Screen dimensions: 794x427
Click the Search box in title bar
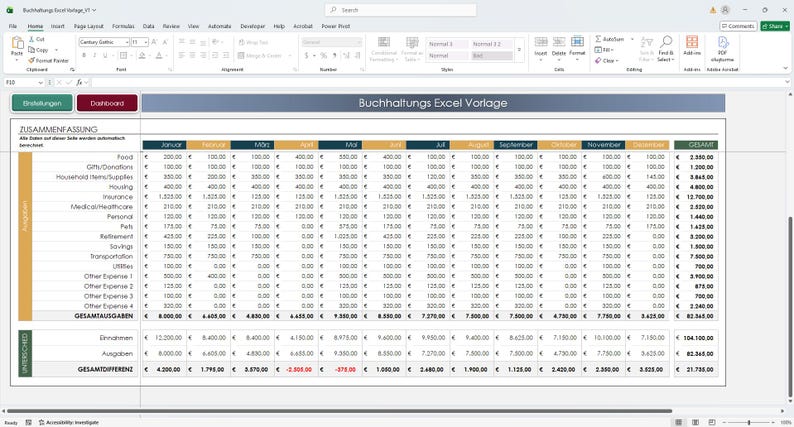[x=400, y=10]
